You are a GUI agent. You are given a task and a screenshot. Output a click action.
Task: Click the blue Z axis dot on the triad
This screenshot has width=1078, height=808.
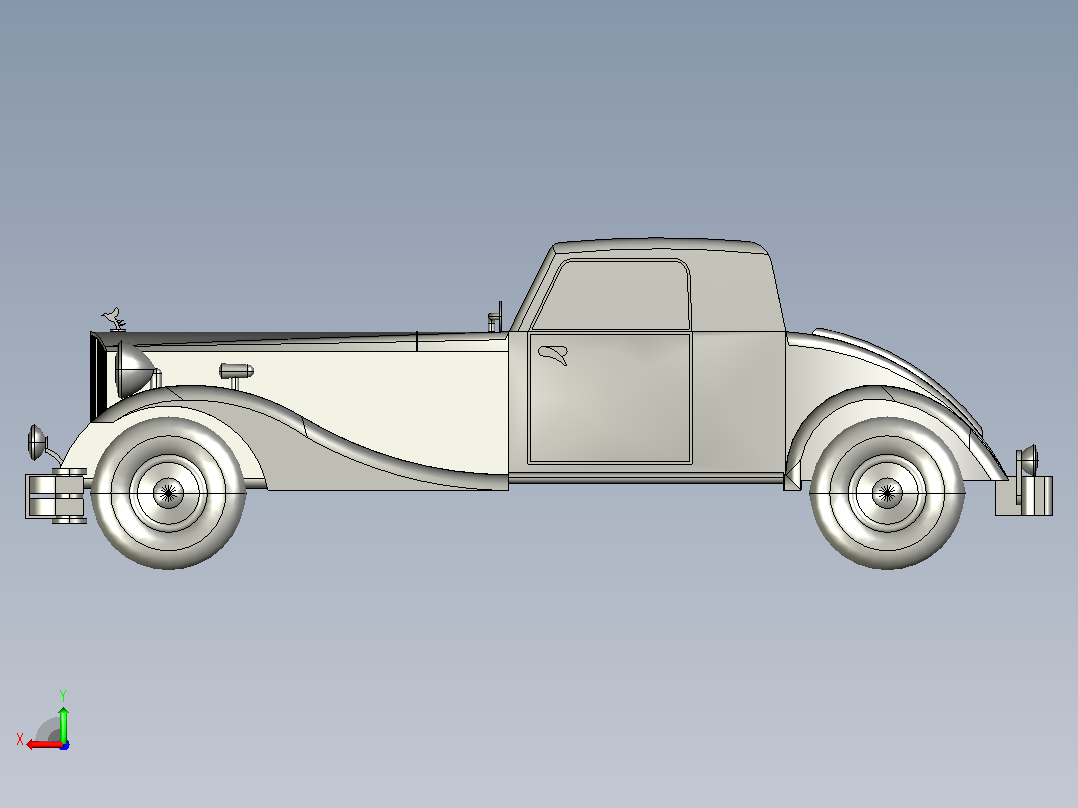[64, 745]
